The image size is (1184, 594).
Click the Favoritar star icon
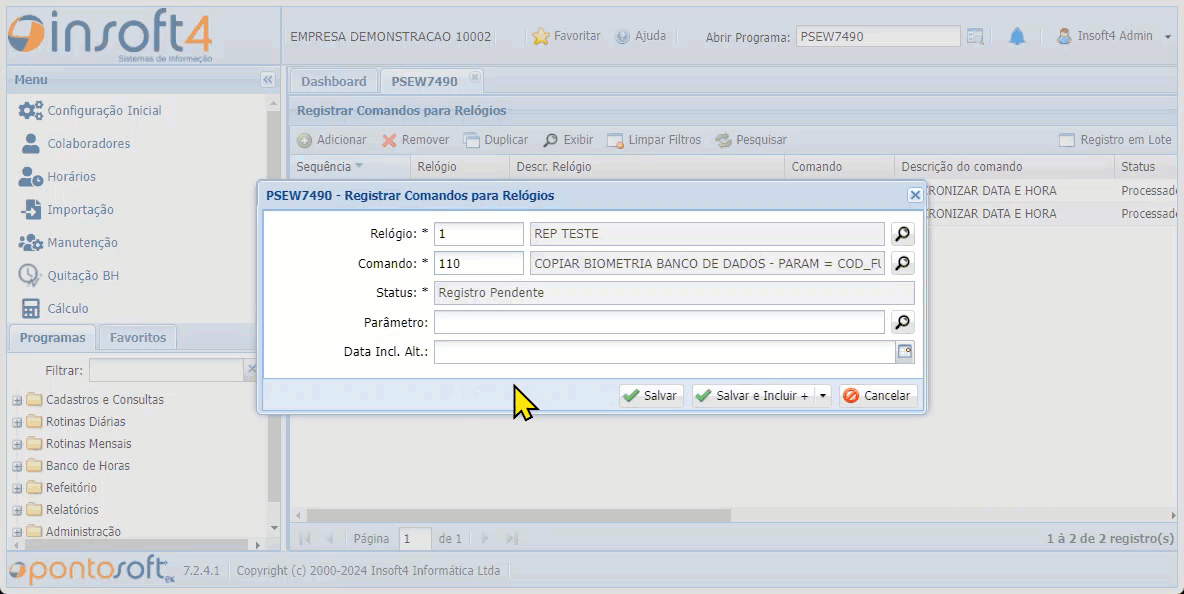[541, 37]
